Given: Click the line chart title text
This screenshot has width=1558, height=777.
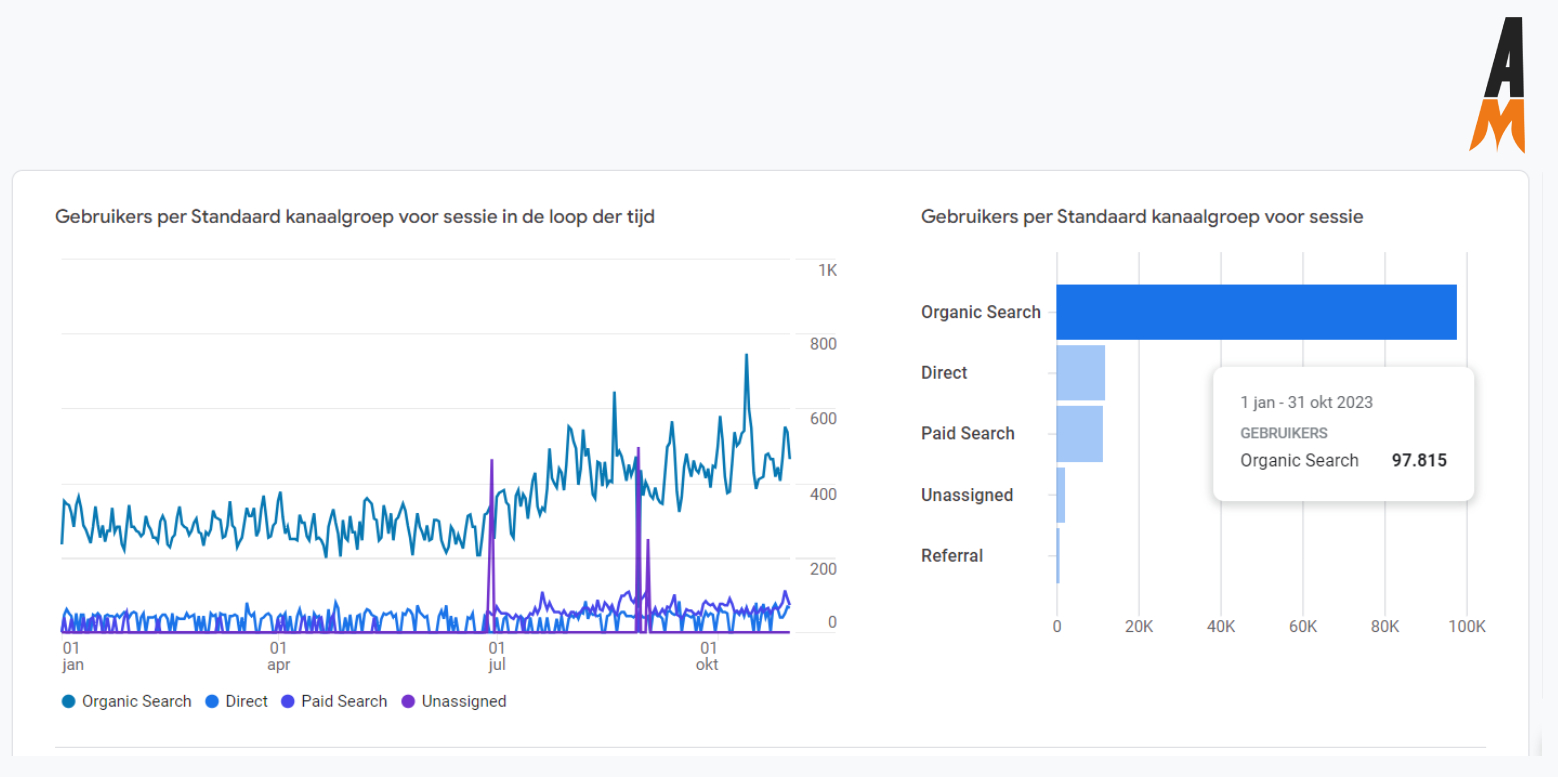Looking at the screenshot, I should pos(355,216).
